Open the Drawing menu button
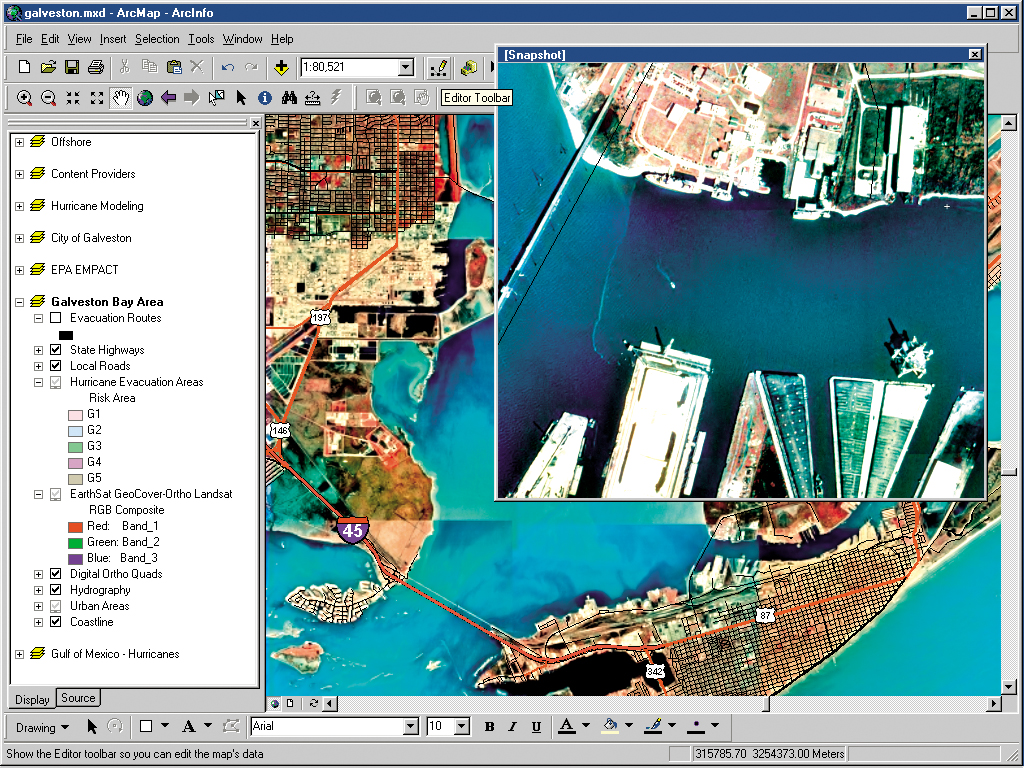The width and height of the screenshot is (1024, 768). [42, 727]
